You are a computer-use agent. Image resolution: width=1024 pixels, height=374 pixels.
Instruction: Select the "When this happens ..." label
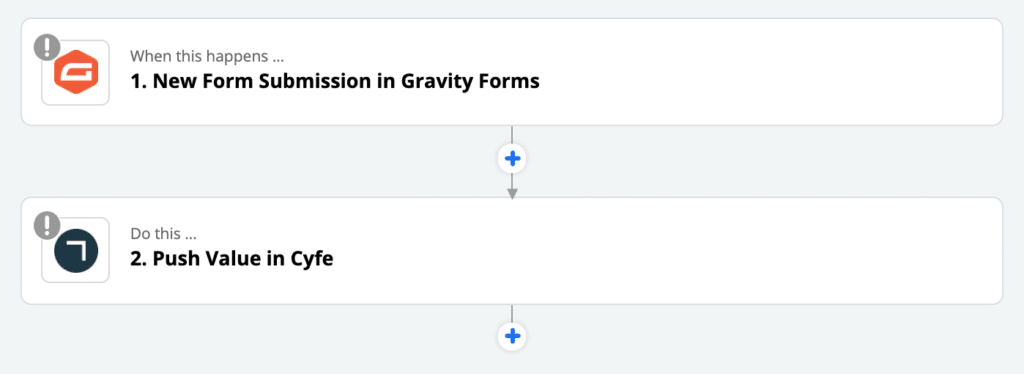coord(207,56)
